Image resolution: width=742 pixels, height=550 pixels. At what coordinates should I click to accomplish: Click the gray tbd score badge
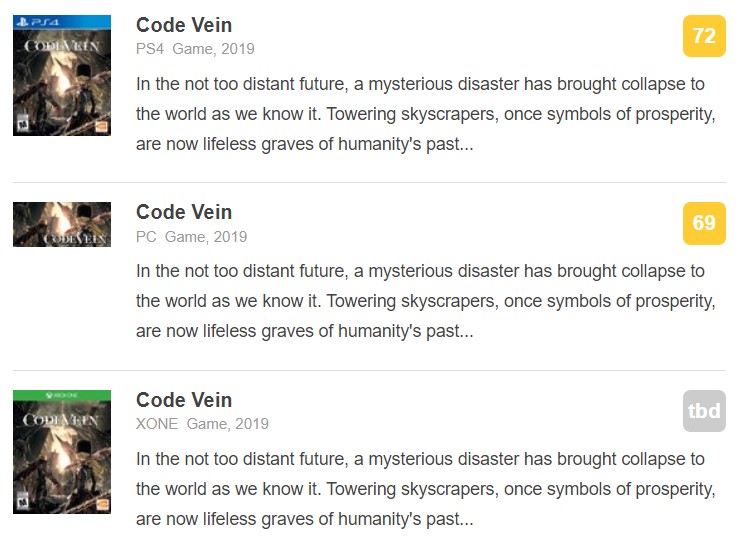704,411
